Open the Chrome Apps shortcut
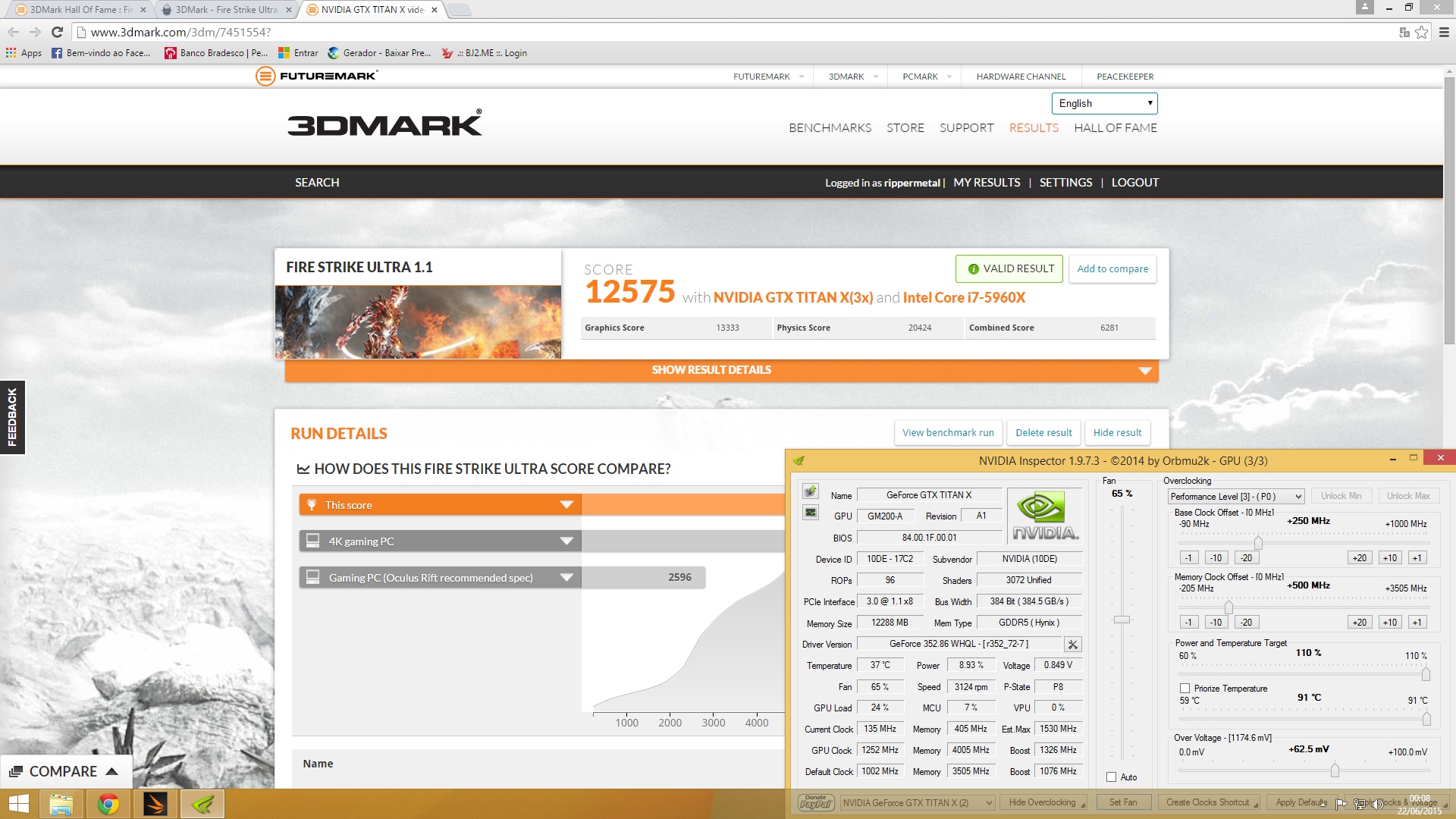 coord(24,53)
